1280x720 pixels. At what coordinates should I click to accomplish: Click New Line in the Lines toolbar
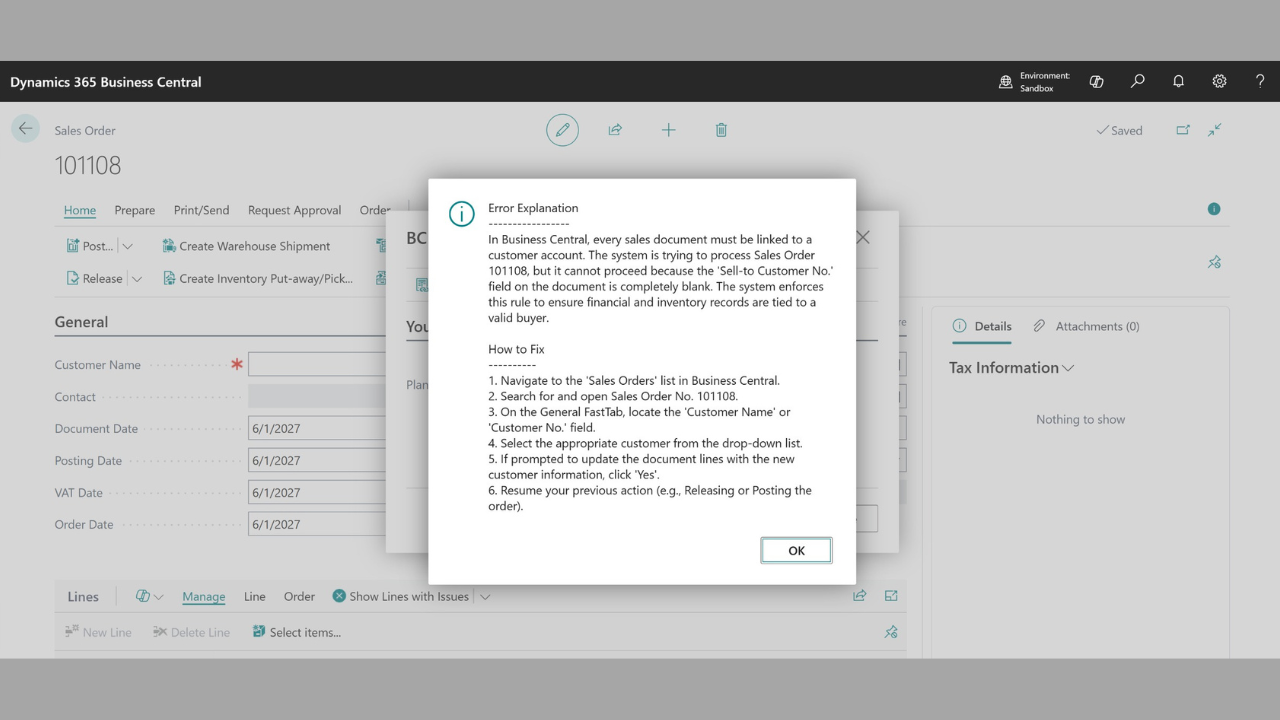point(98,632)
